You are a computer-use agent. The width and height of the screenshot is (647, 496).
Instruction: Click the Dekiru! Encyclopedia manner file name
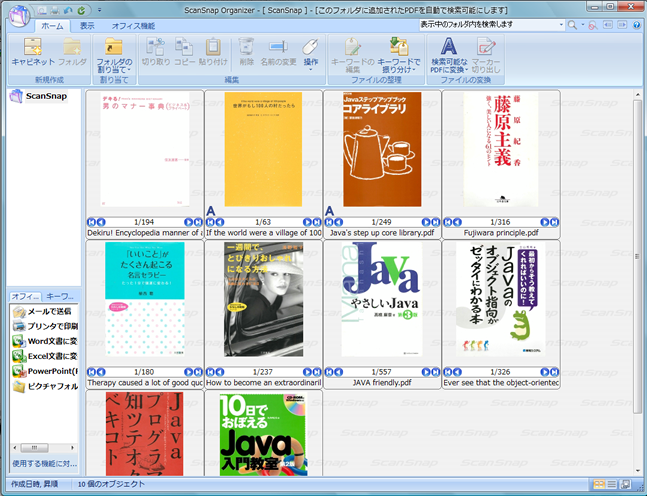click(145, 233)
